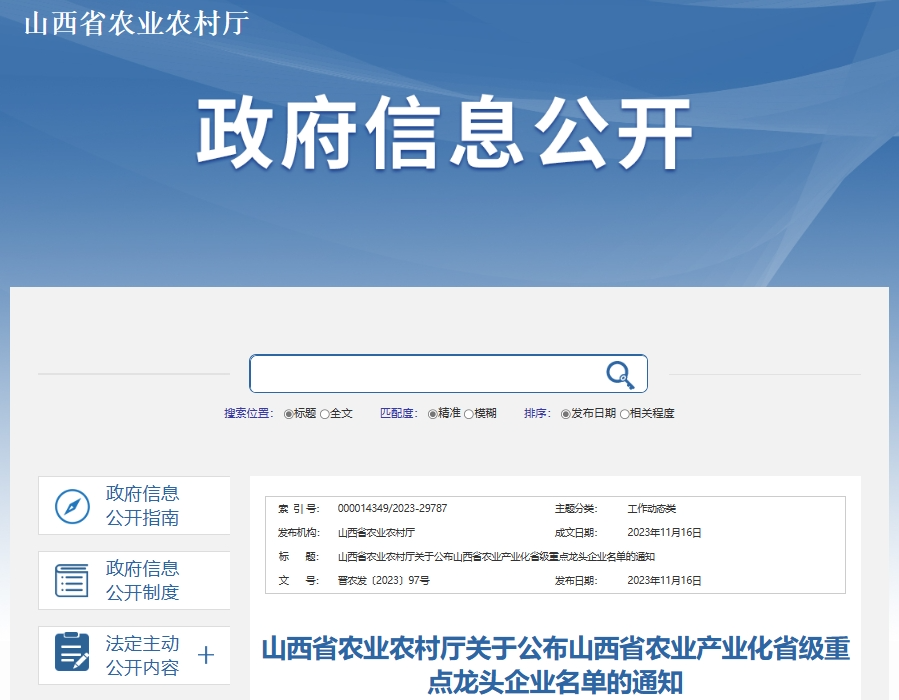Click 山西省农业农村厅 site title in header
Viewport: 899px width, 700px height.
pos(135,23)
